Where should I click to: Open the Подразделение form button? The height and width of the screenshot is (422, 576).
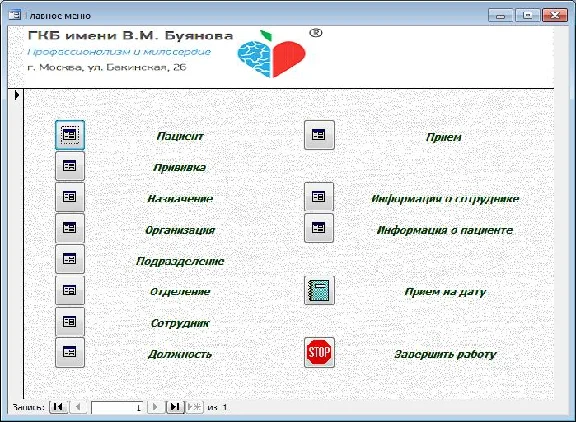pyautogui.click(x=70, y=259)
